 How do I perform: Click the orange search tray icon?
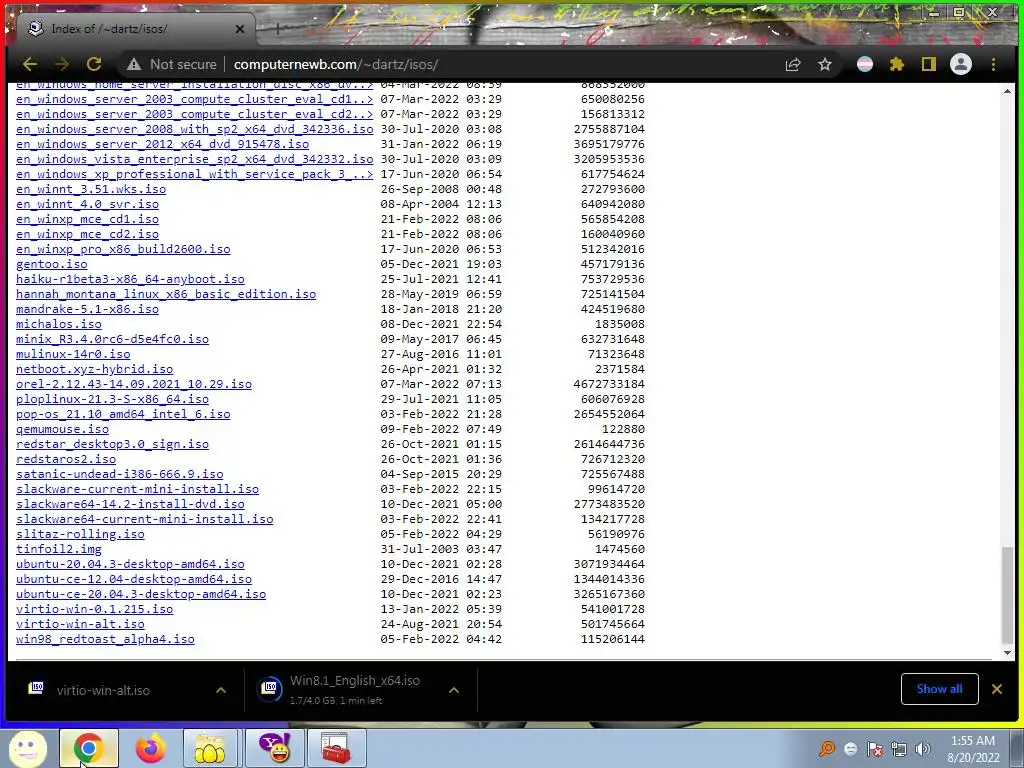click(827, 748)
